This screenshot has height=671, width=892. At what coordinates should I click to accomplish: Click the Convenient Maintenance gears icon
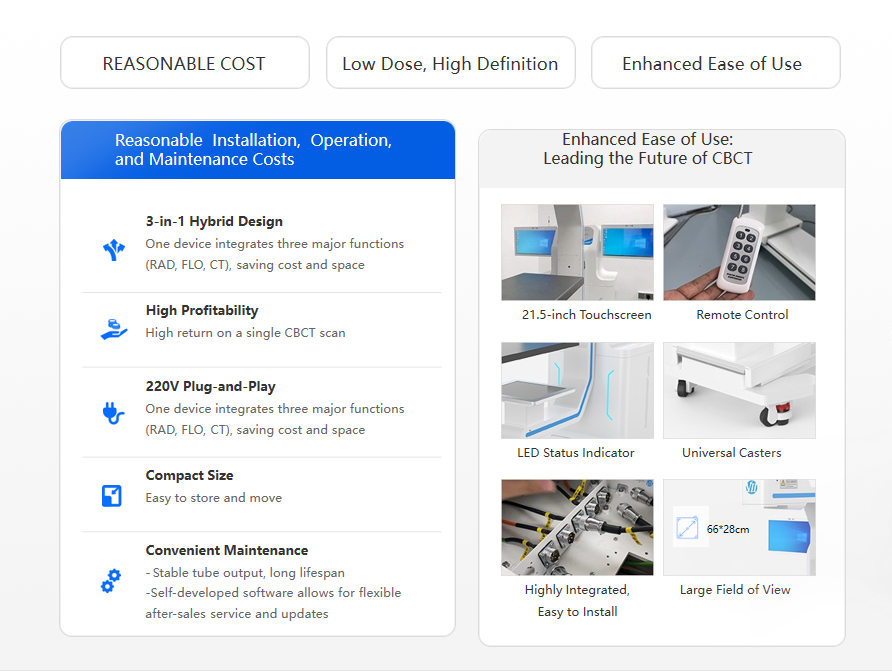coord(112,581)
